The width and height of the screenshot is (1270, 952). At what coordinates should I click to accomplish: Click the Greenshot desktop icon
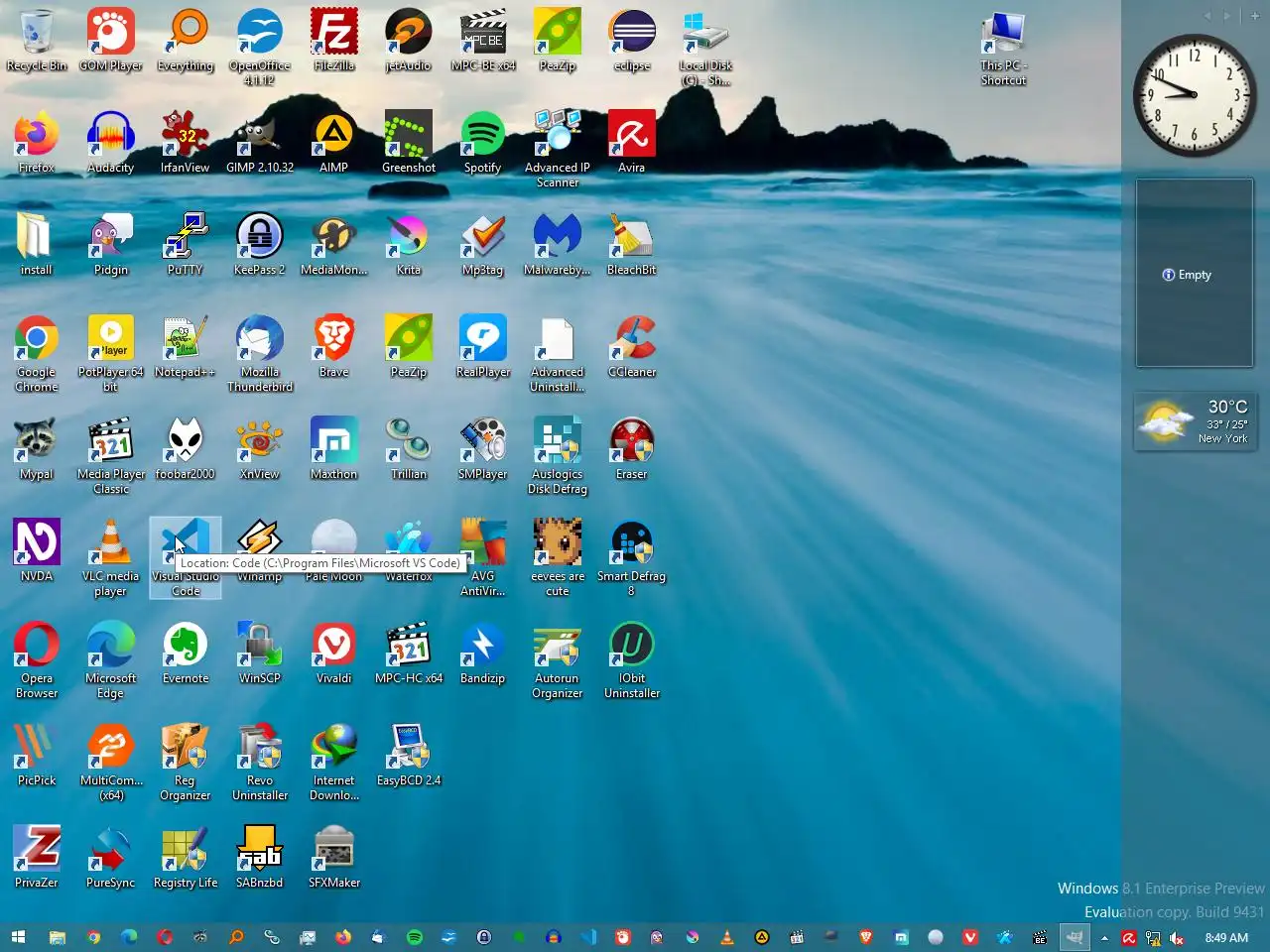(x=409, y=143)
